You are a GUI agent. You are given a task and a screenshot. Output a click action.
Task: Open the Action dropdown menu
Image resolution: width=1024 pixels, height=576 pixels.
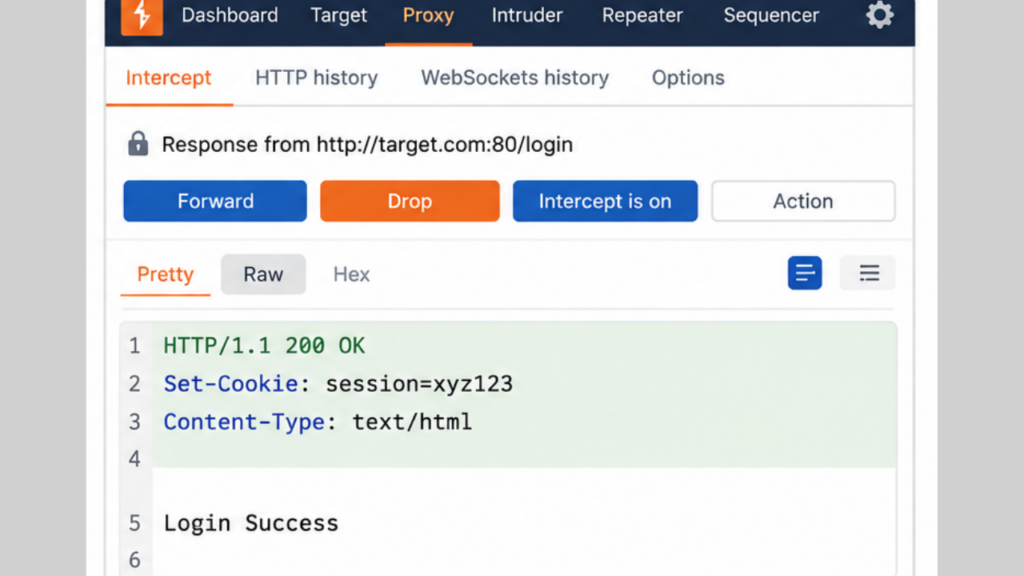(x=803, y=201)
